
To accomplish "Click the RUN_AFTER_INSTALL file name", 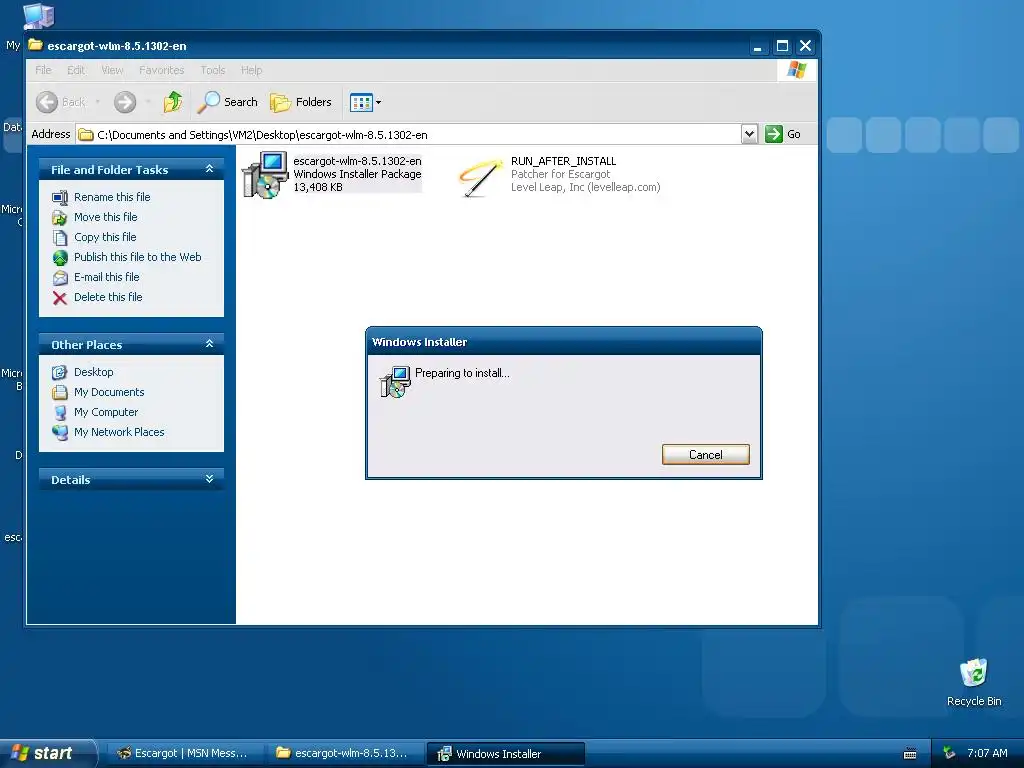I will pos(563,161).
